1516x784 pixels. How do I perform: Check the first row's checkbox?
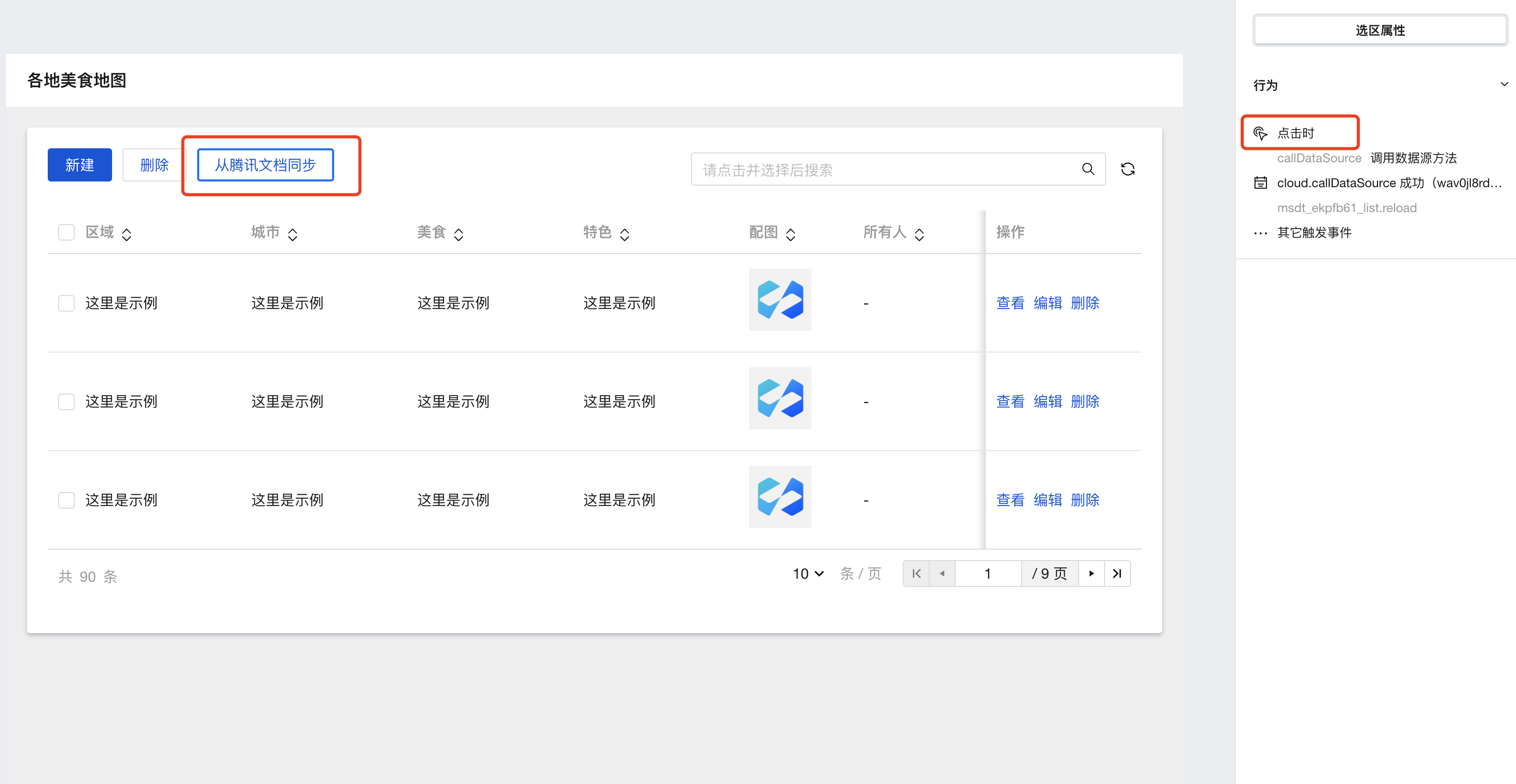(x=66, y=303)
